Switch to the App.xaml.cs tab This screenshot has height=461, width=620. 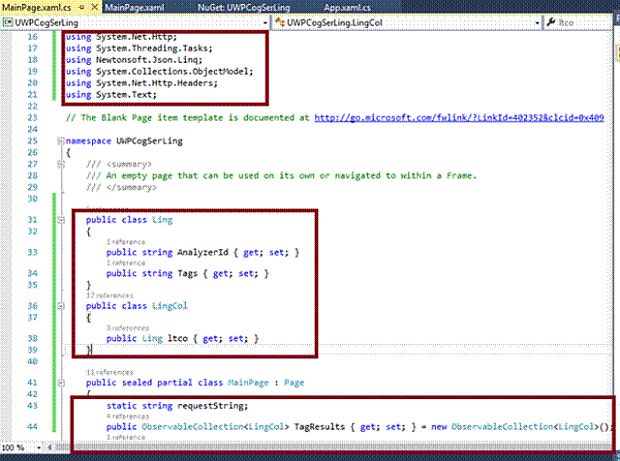347,8
